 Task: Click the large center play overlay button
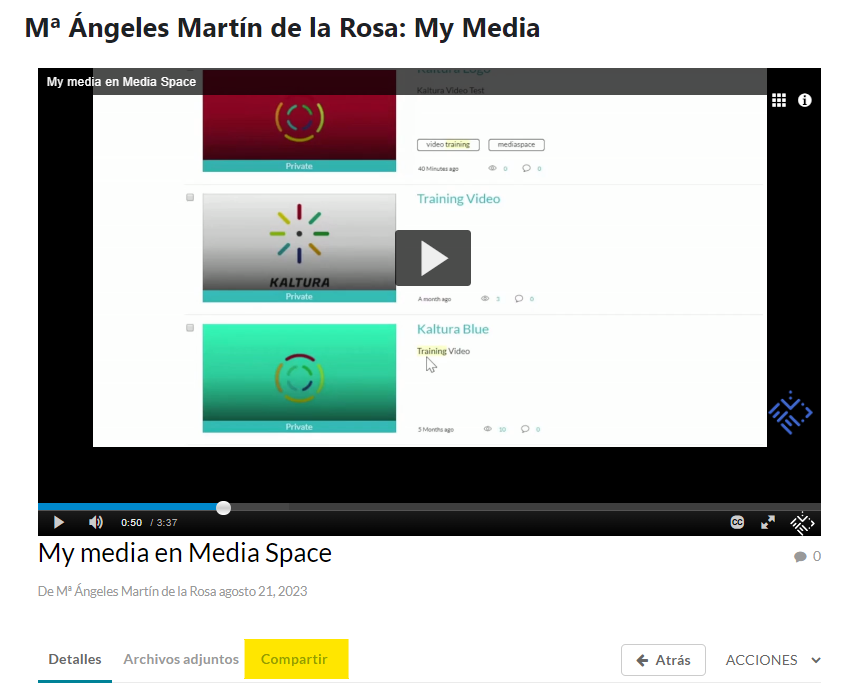[x=433, y=258]
